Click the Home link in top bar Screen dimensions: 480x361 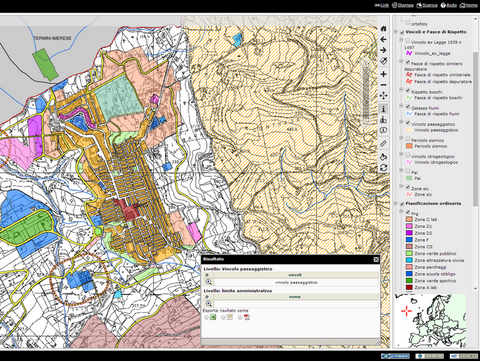(468, 5)
